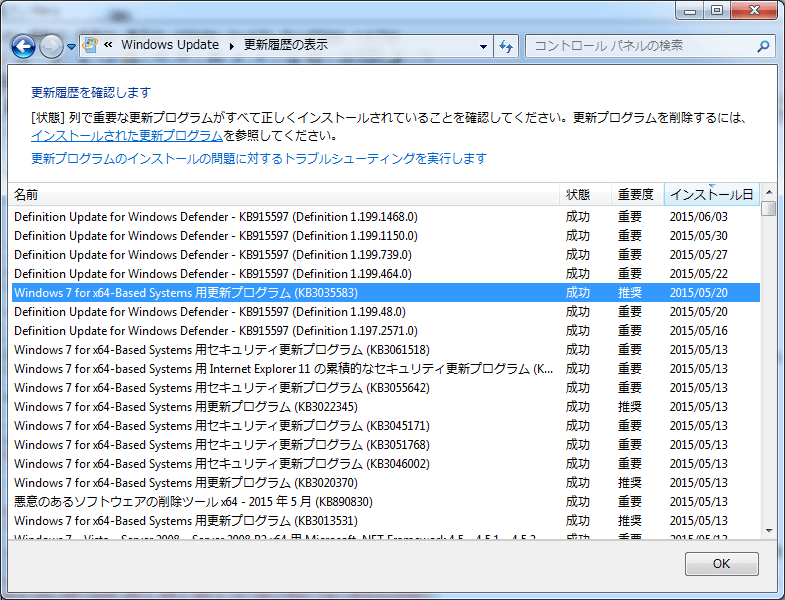Select update KB3022345 row
The image size is (785, 600).
[x=386, y=407]
